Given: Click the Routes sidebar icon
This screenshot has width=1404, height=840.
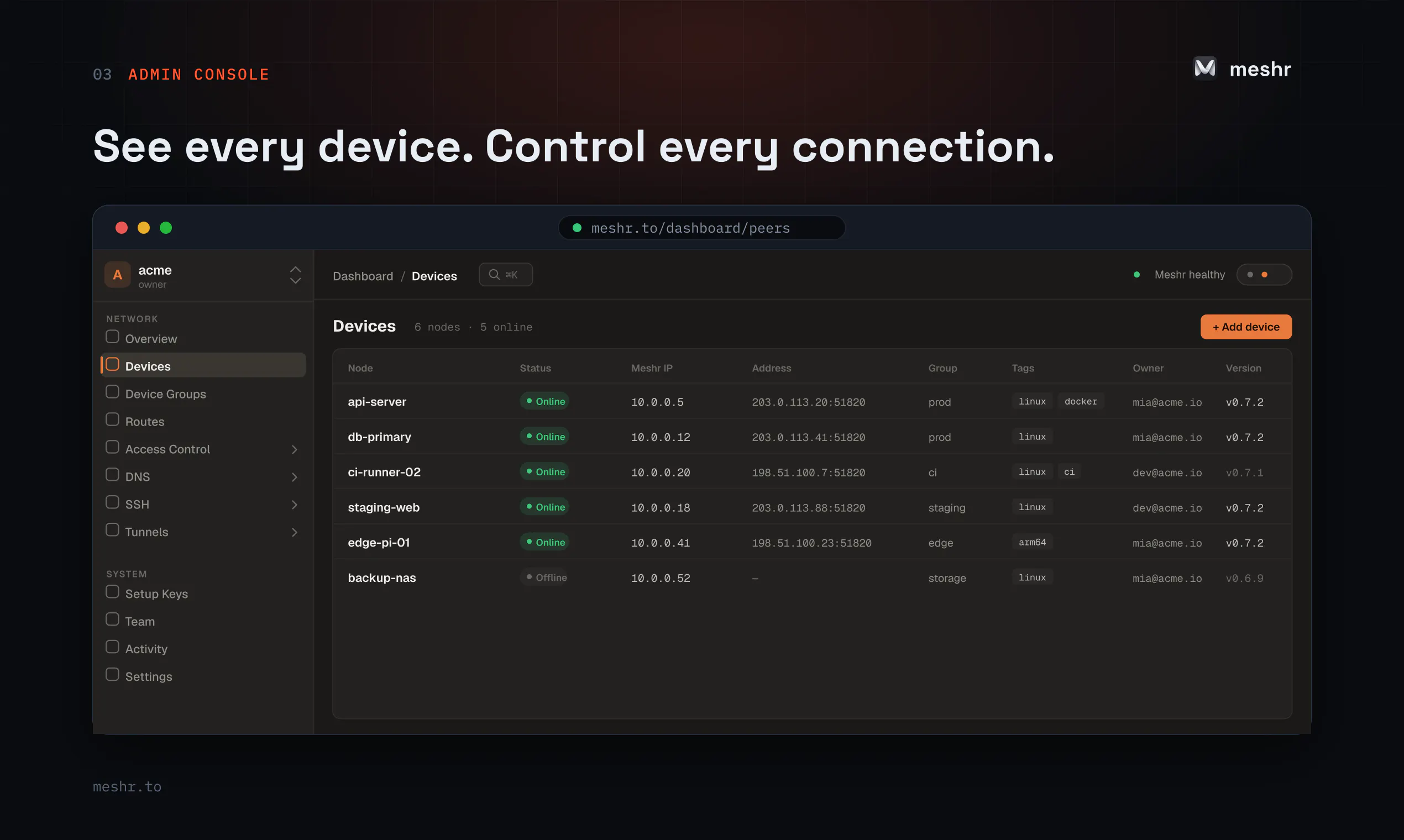Looking at the screenshot, I should click(x=112, y=420).
